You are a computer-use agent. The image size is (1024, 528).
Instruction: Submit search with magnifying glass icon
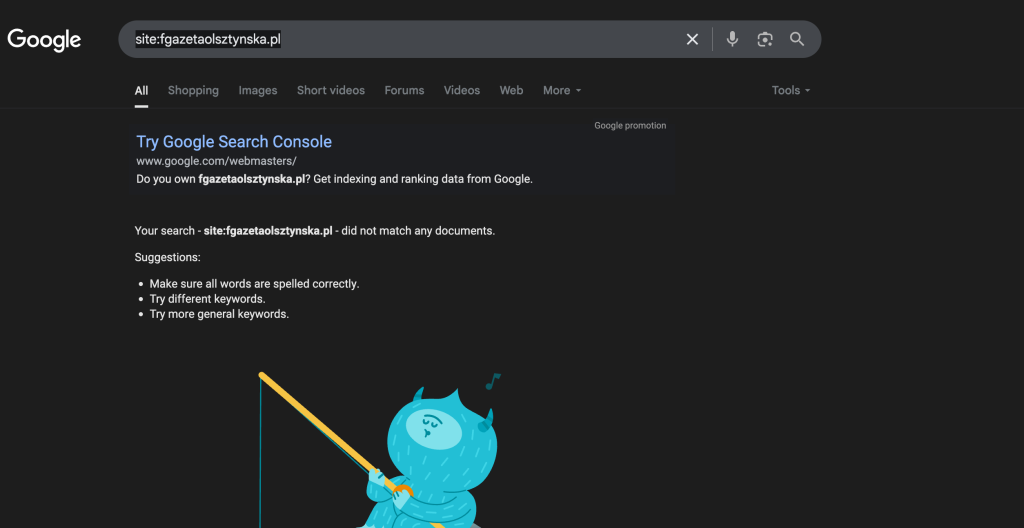pyautogui.click(x=797, y=39)
